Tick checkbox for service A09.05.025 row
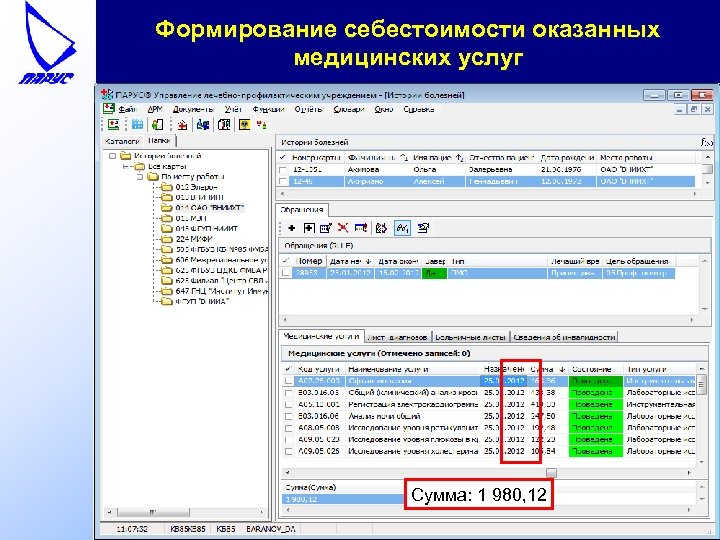This screenshot has height=540, width=720. coord(288,452)
